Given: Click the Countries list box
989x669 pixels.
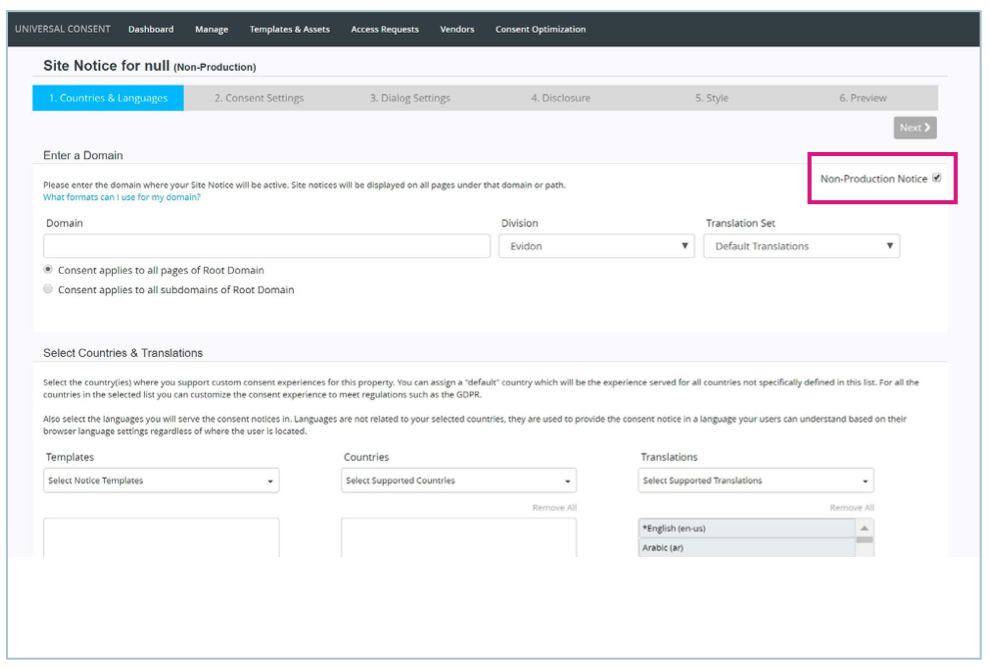Looking at the screenshot, I should coord(459,538).
